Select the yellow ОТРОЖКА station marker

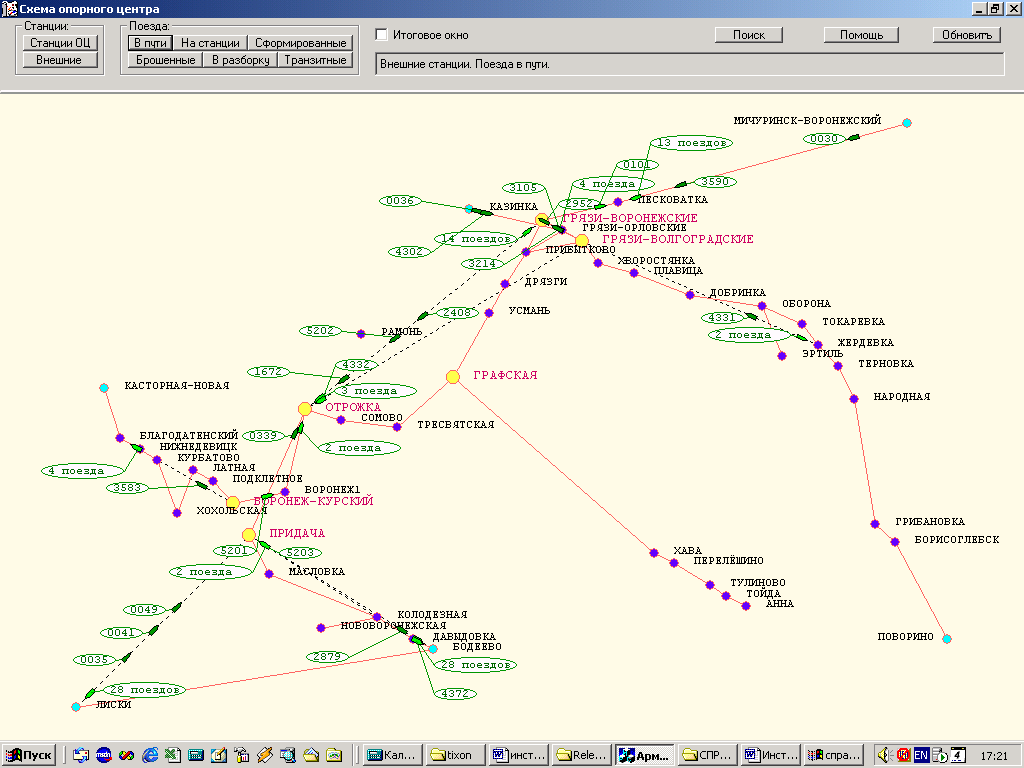pos(305,409)
